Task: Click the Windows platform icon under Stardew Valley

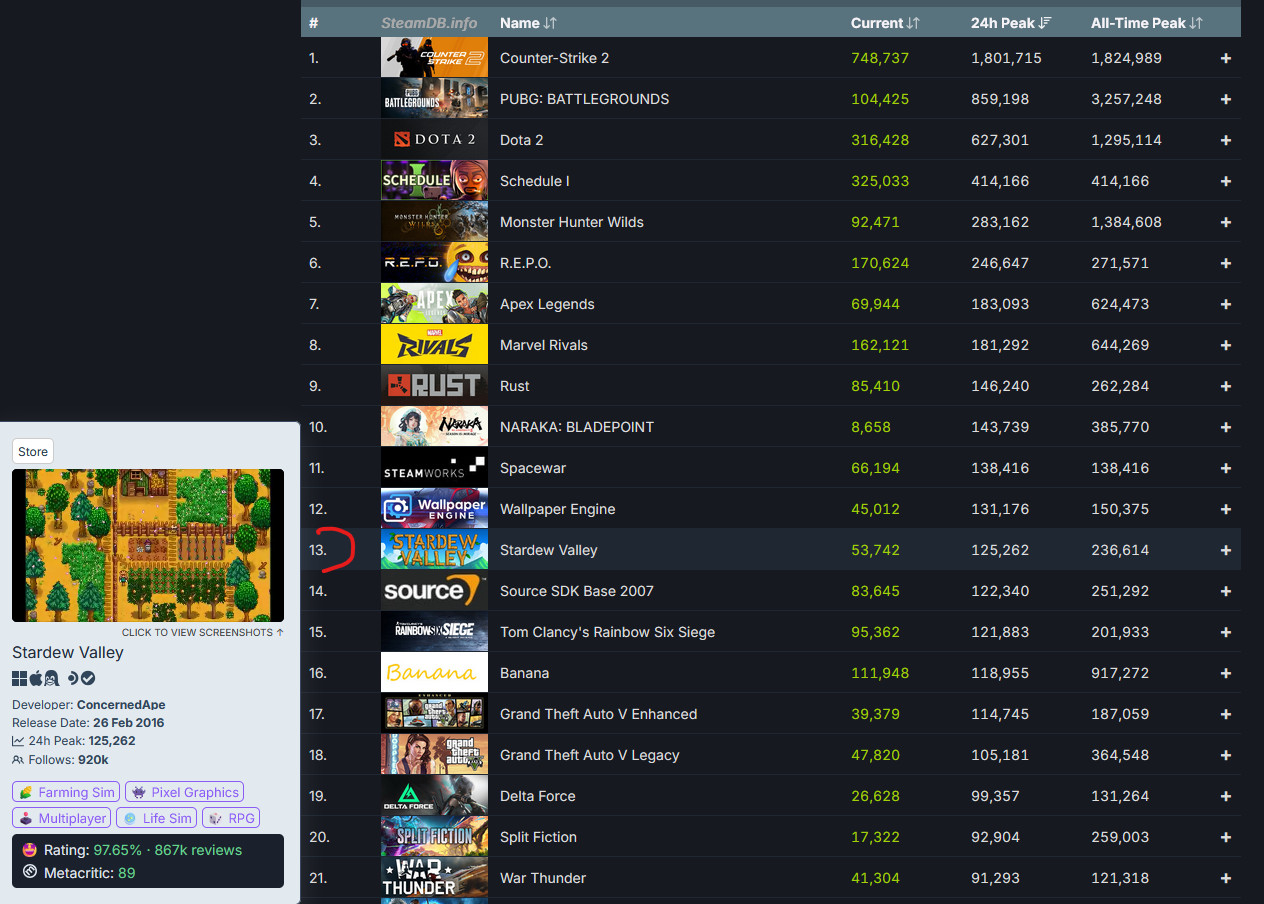Action: coord(19,678)
